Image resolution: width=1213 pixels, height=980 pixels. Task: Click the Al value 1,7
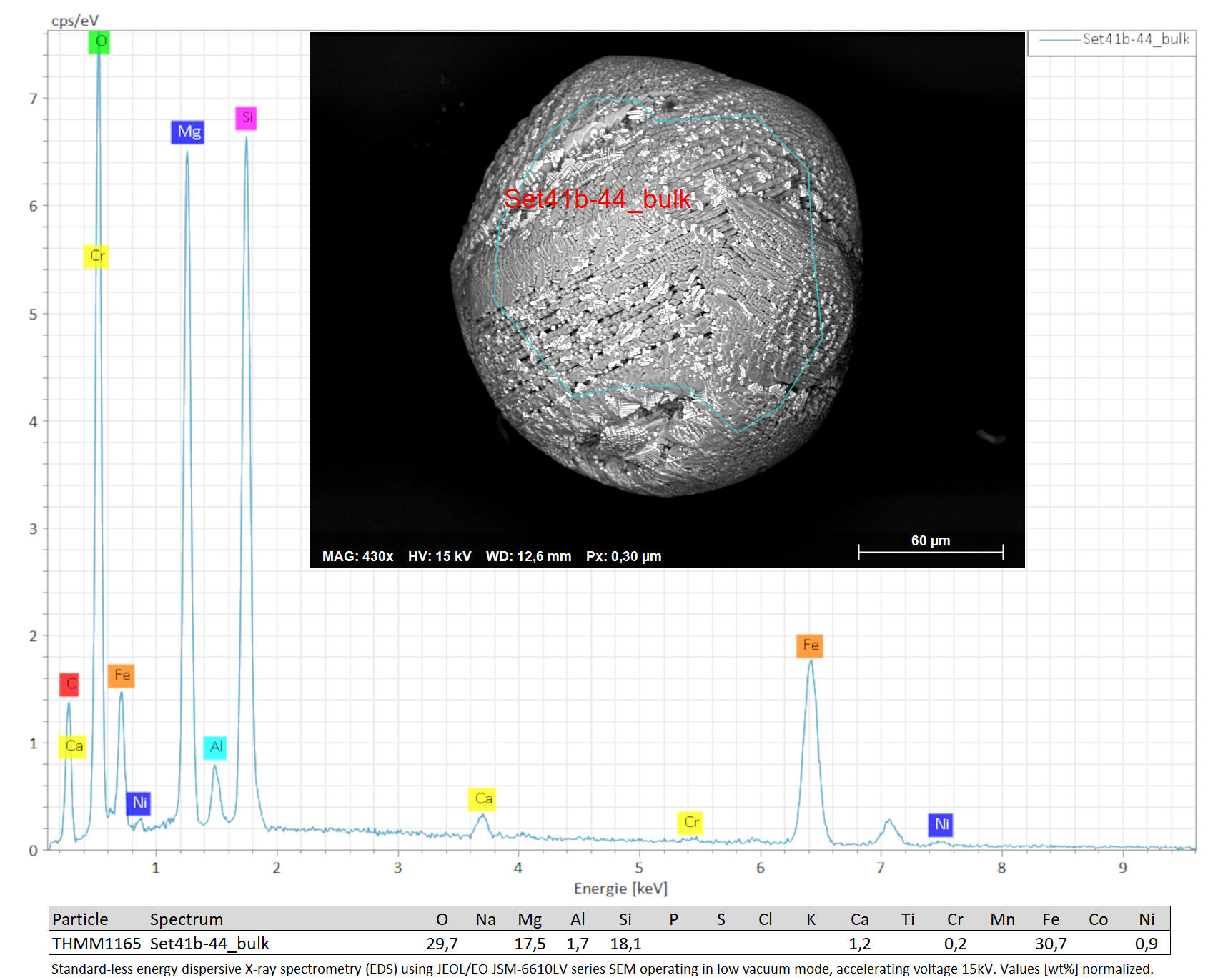point(578,944)
